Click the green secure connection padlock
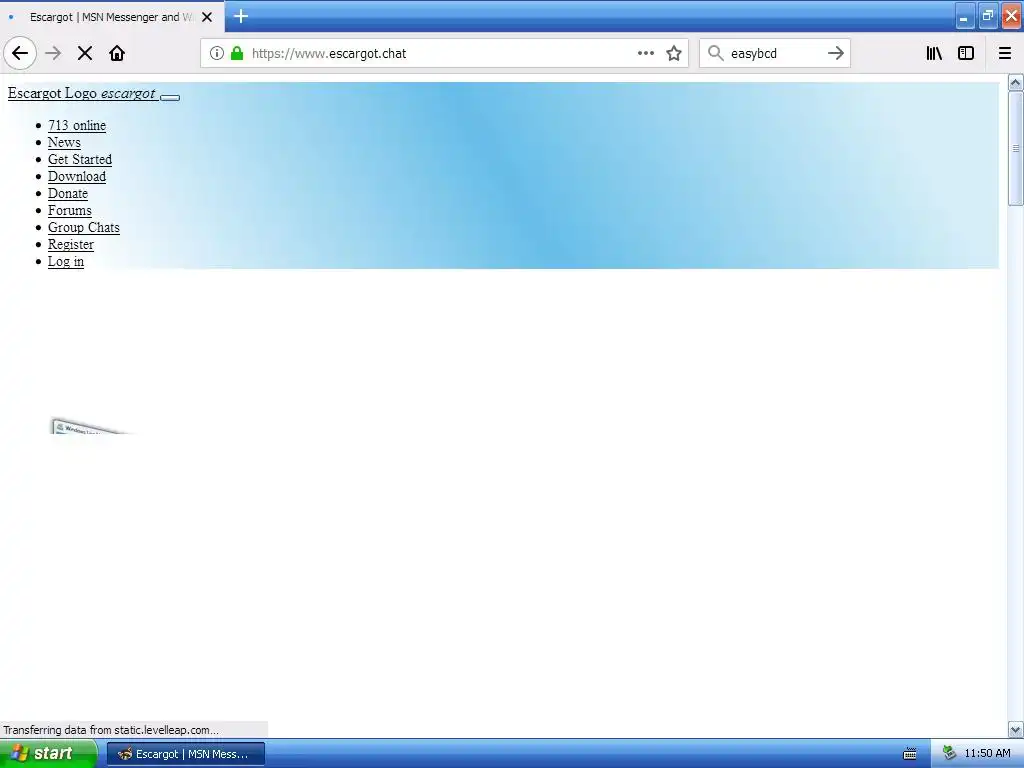This screenshot has height=768, width=1024. pos(237,53)
